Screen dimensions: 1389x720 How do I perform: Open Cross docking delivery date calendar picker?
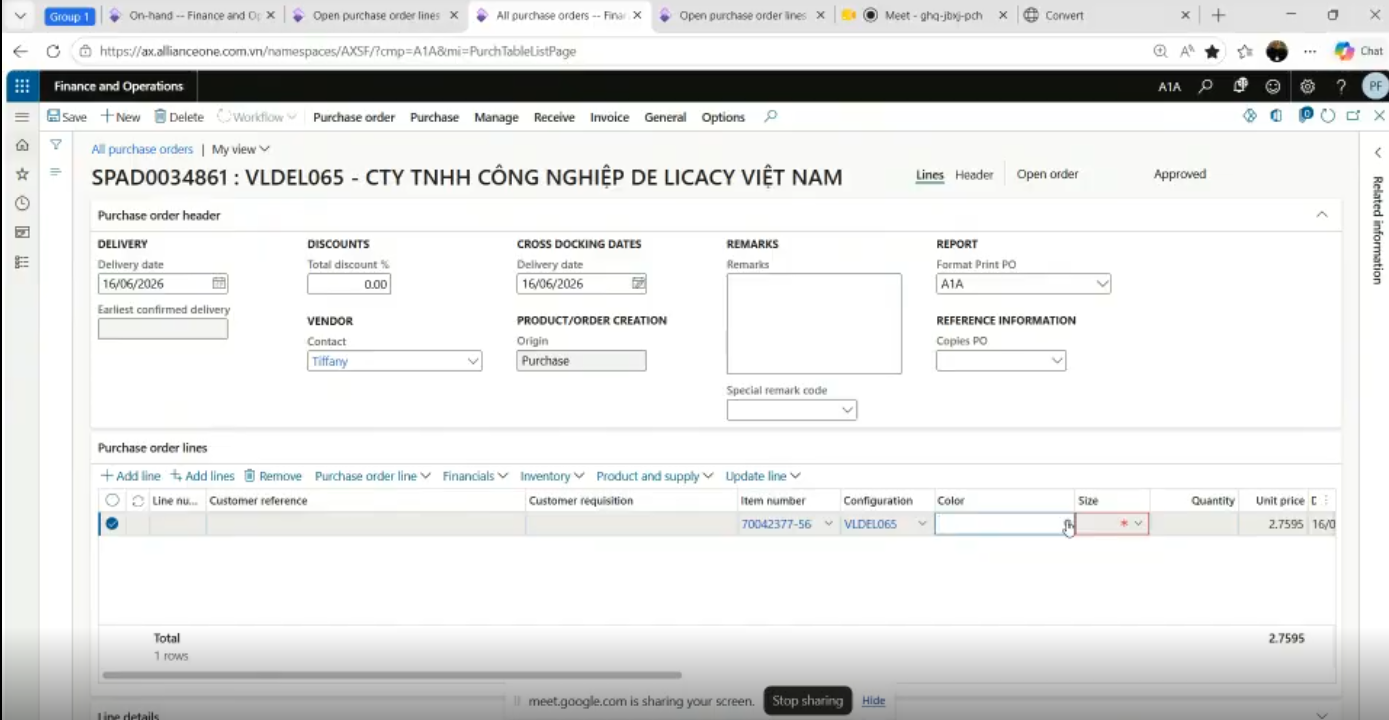(638, 283)
